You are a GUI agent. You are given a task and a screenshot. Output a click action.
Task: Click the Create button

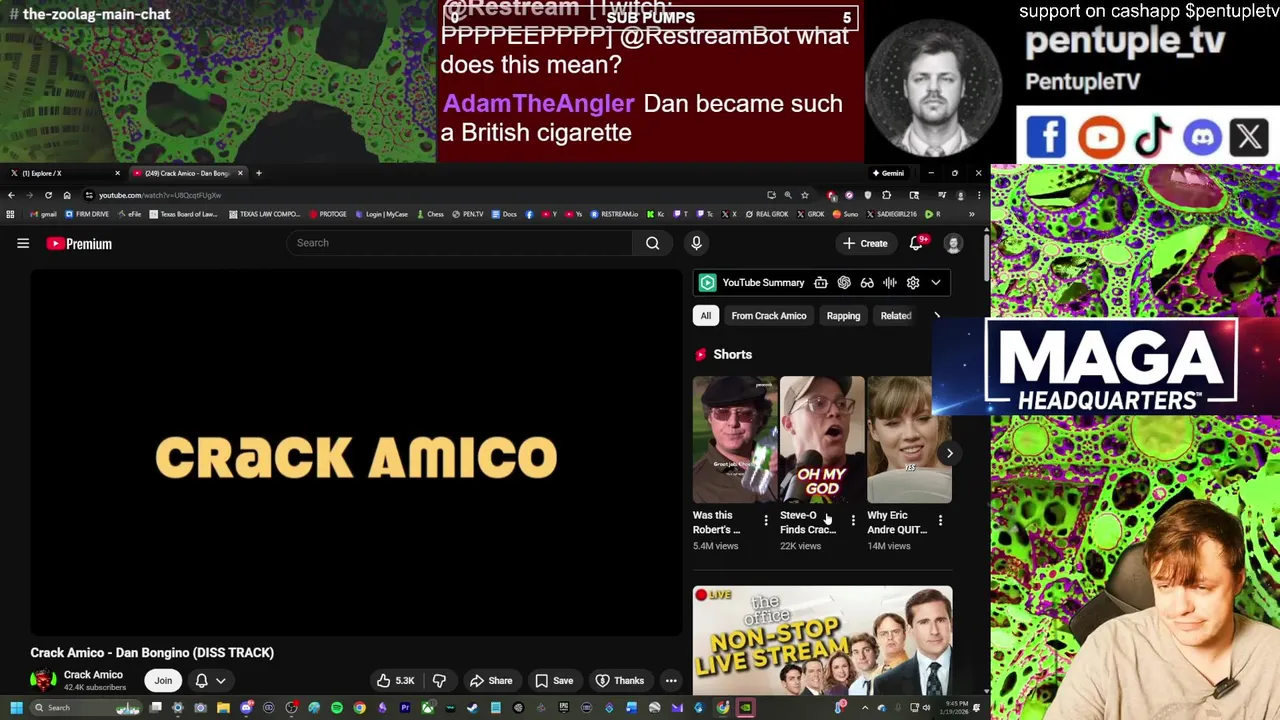pyautogui.click(x=865, y=243)
